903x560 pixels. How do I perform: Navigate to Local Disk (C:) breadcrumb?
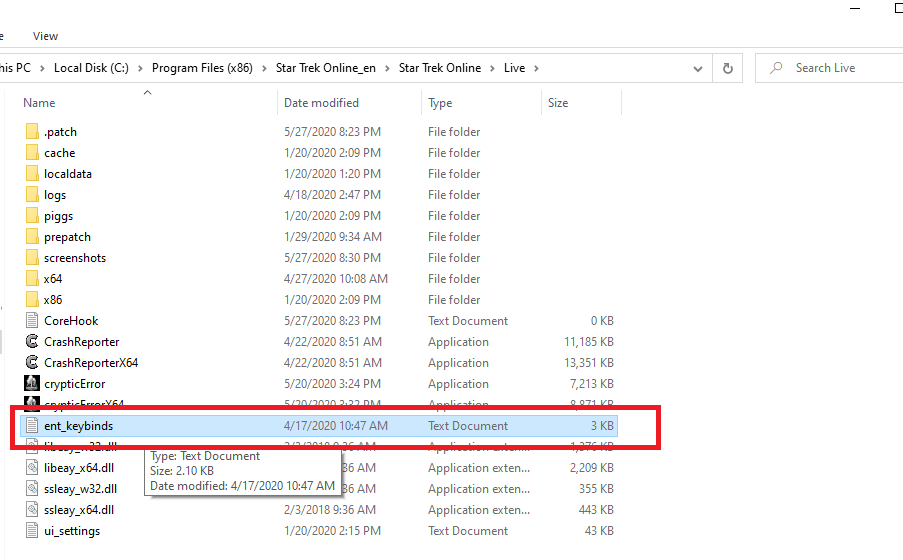(x=92, y=68)
